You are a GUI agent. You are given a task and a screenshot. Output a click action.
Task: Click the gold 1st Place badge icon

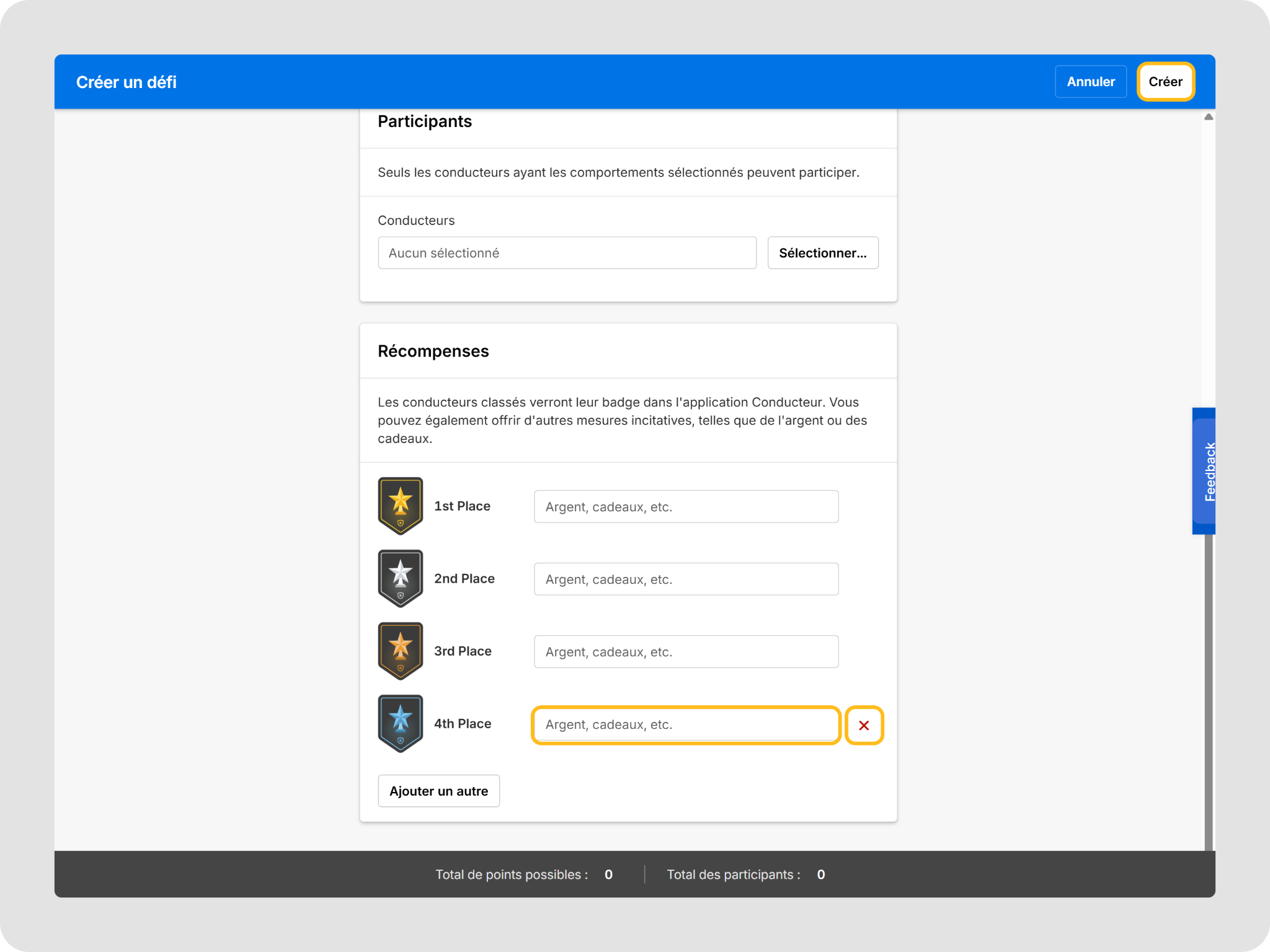tap(401, 506)
